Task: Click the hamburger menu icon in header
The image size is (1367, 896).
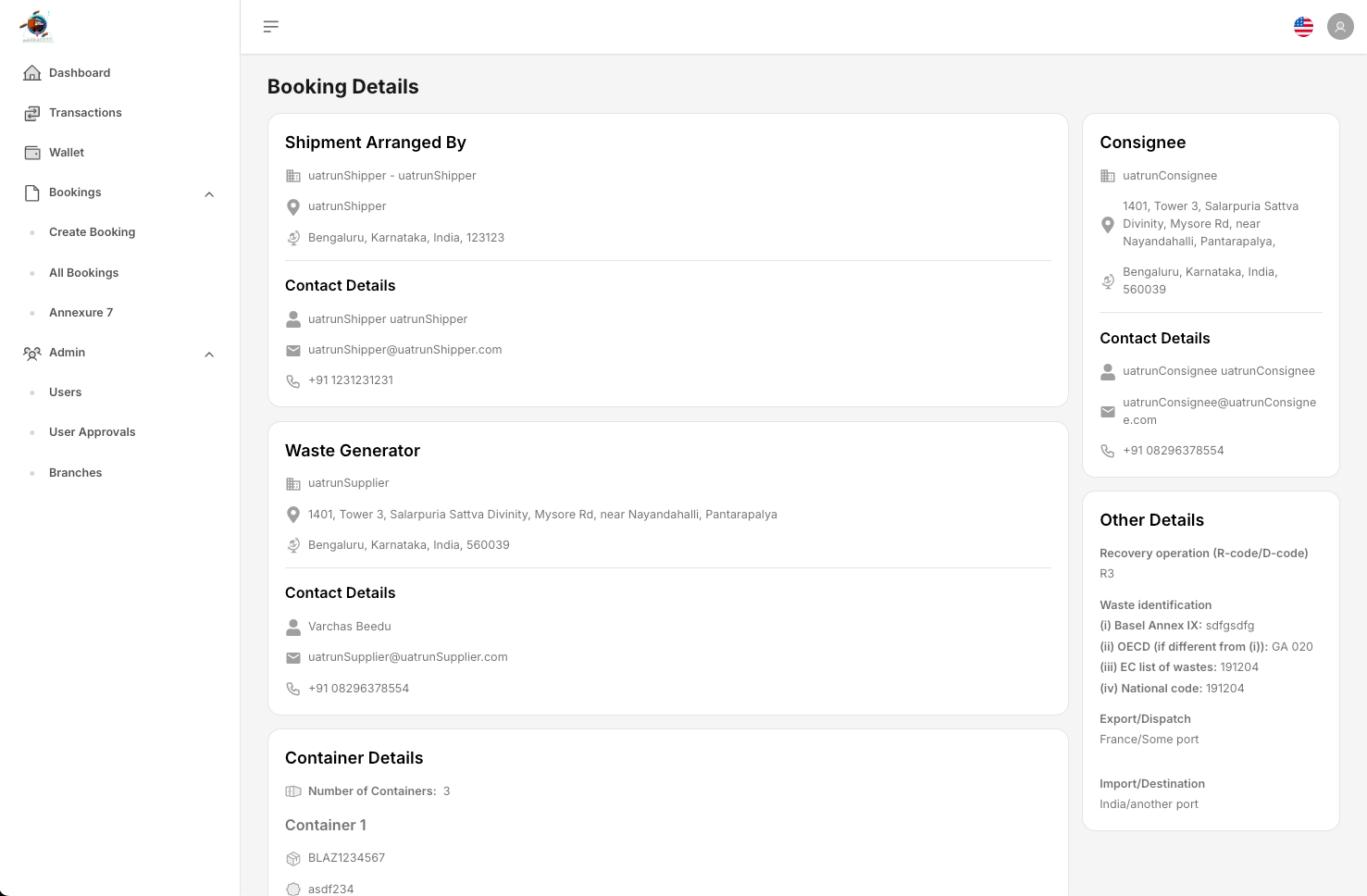Action: (x=270, y=27)
